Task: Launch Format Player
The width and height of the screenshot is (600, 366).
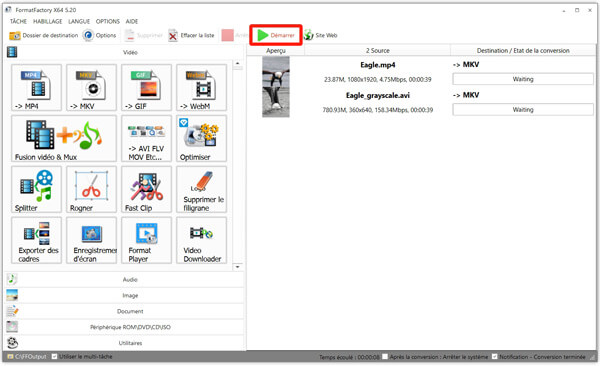Action: 147,240
